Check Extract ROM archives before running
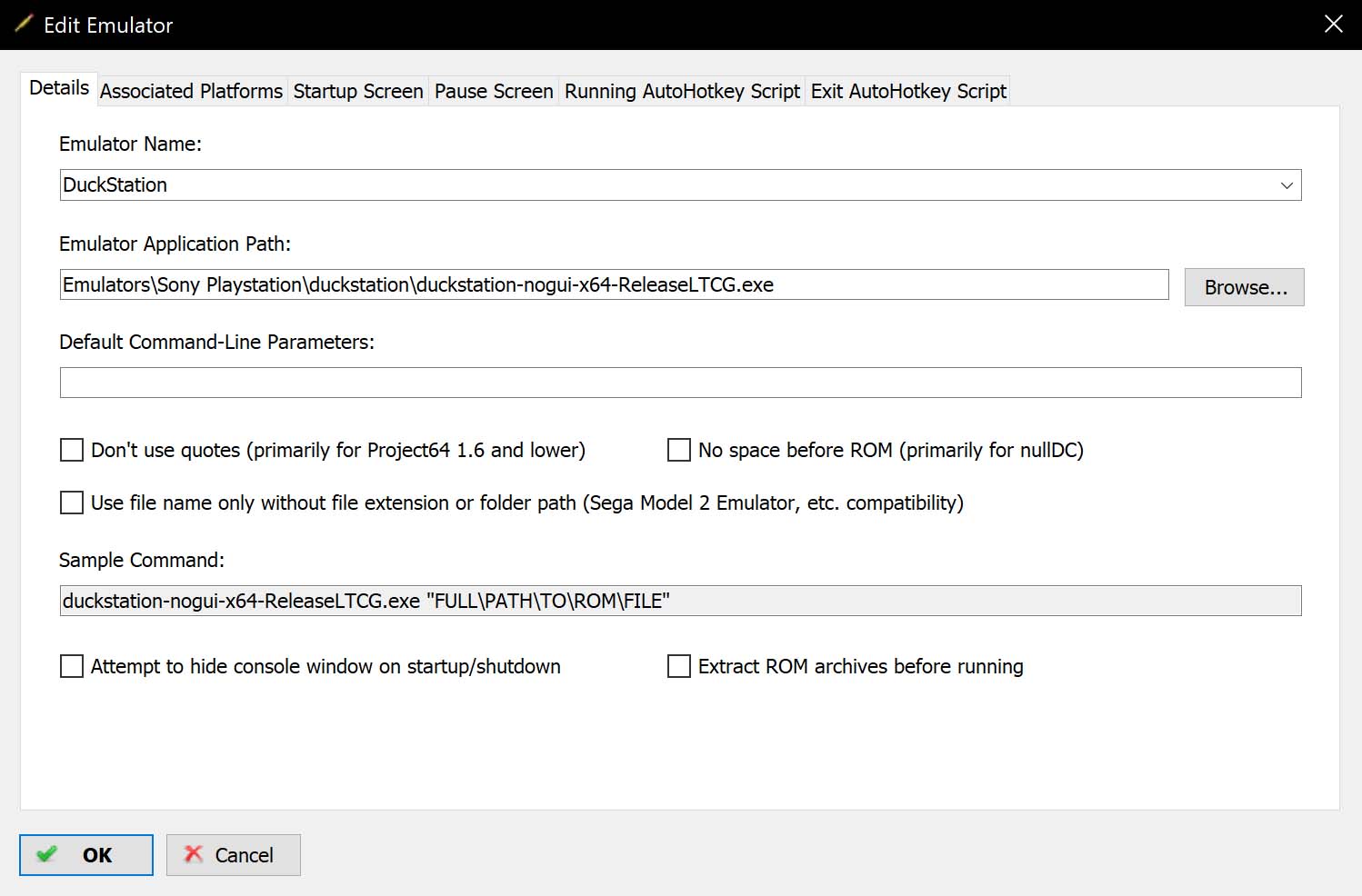1362x896 pixels. coord(679,666)
